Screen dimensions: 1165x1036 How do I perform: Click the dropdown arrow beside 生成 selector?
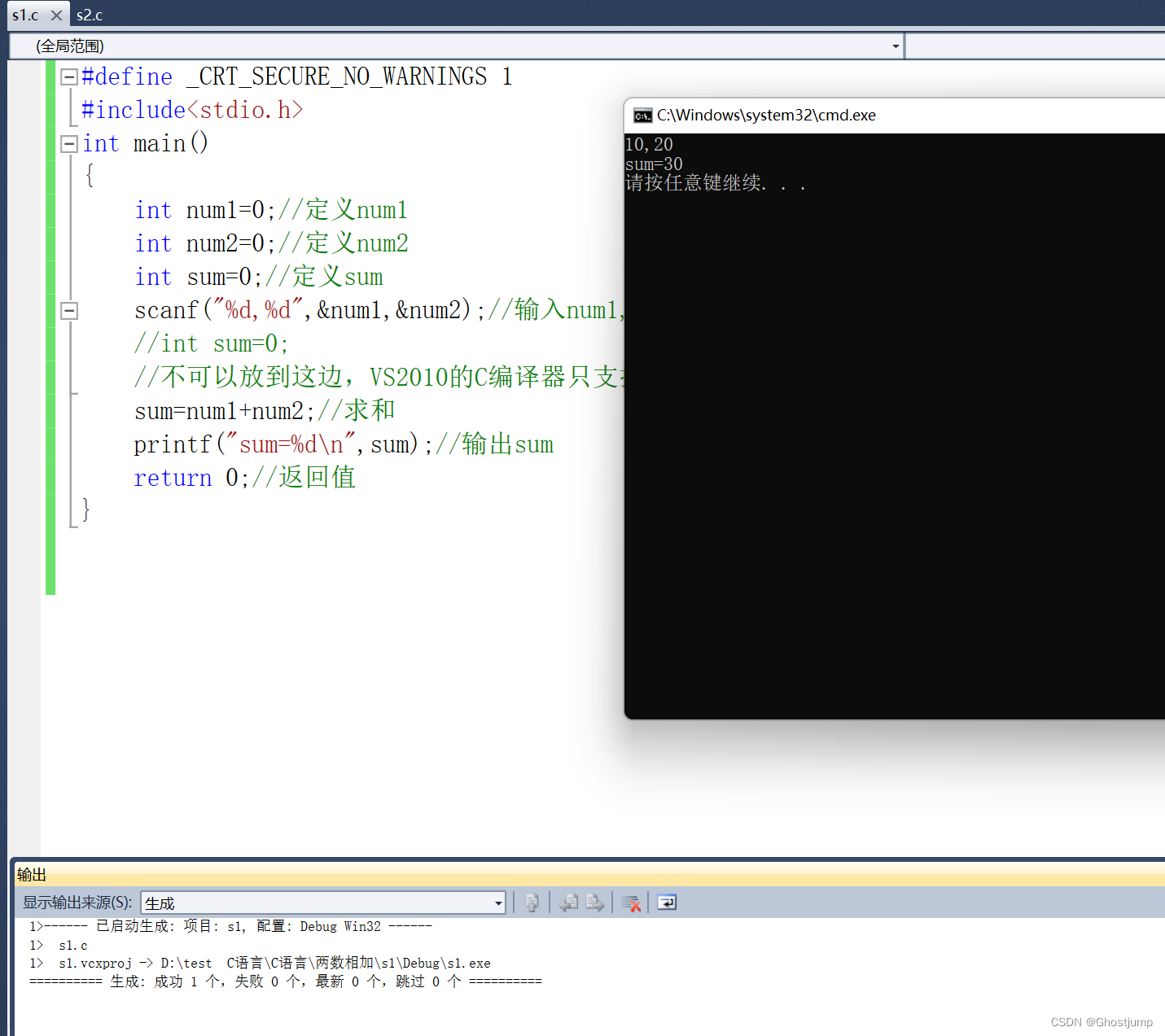[x=497, y=903]
